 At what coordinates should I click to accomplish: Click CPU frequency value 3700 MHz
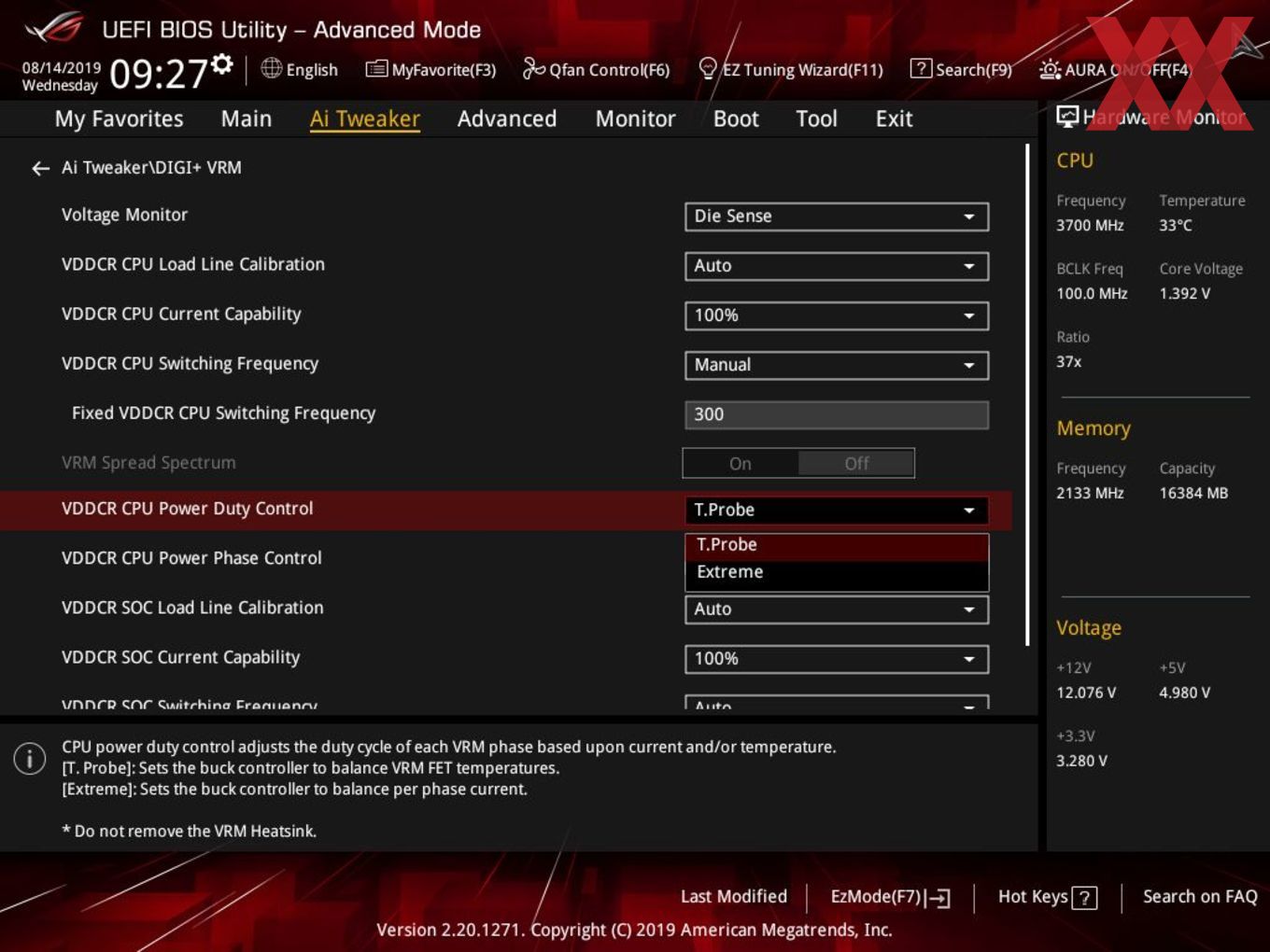[1090, 225]
